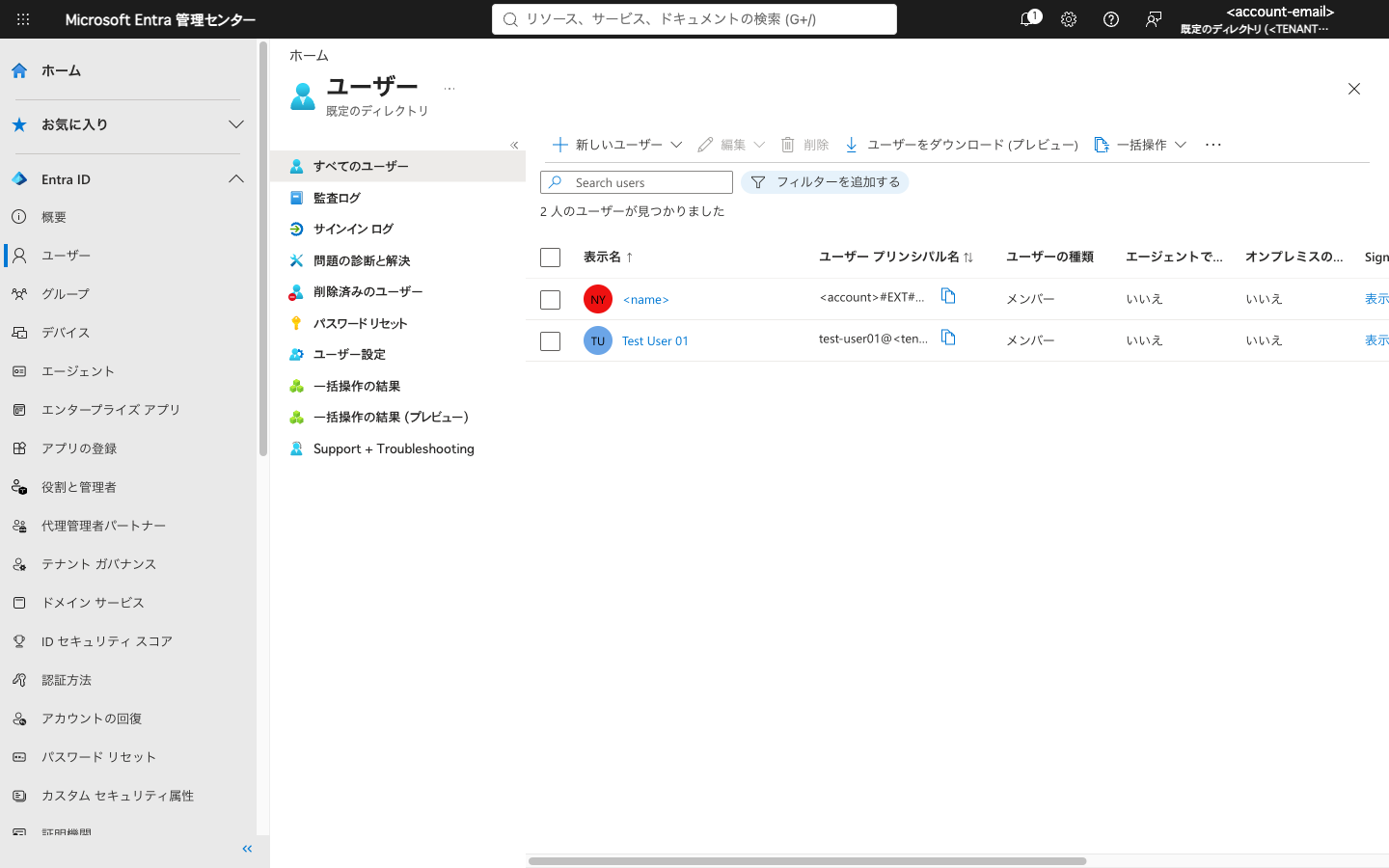Open the 編集 dropdown
The image size is (1389, 868).
731,145
